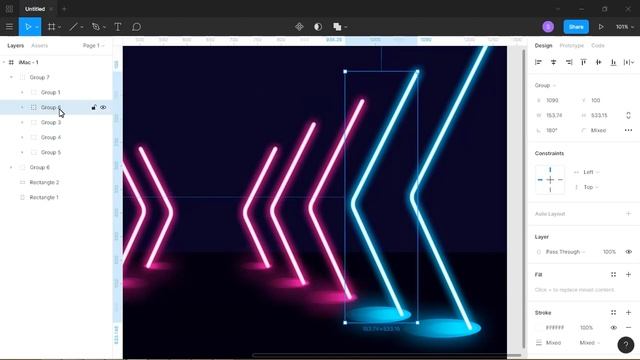Switch to the Design tab
Image resolution: width=640 pixels, height=360 pixels.
click(x=543, y=46)
